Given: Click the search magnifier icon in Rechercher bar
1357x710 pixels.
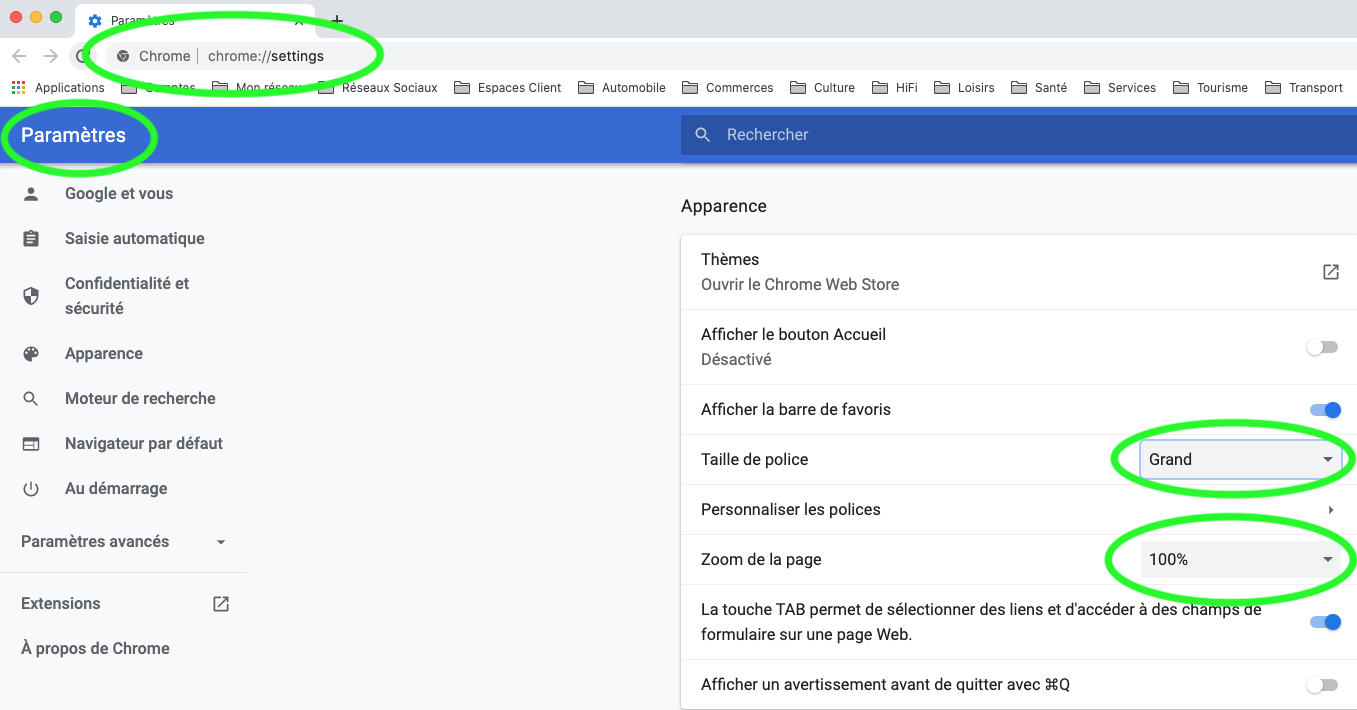Looking at the screenshot, I should point(703,135).
